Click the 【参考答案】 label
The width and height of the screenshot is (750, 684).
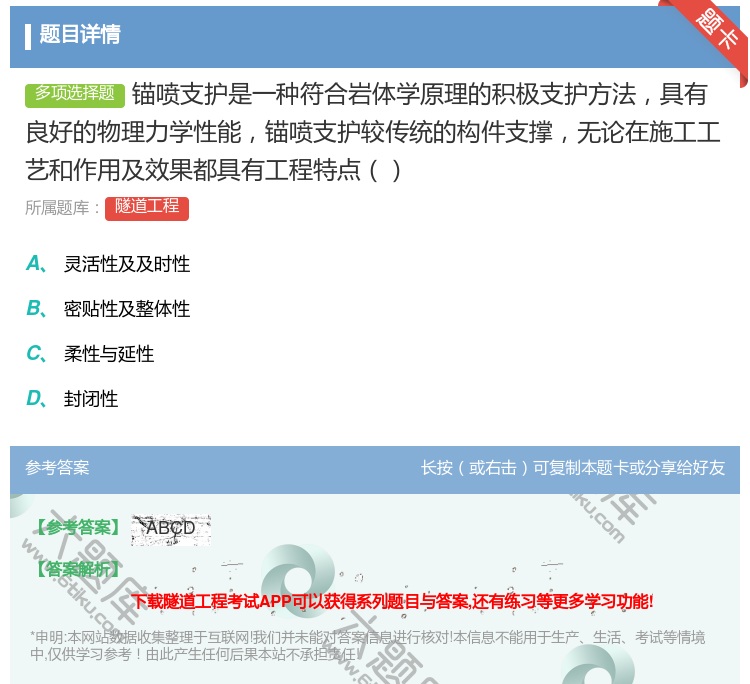[78, 528]
